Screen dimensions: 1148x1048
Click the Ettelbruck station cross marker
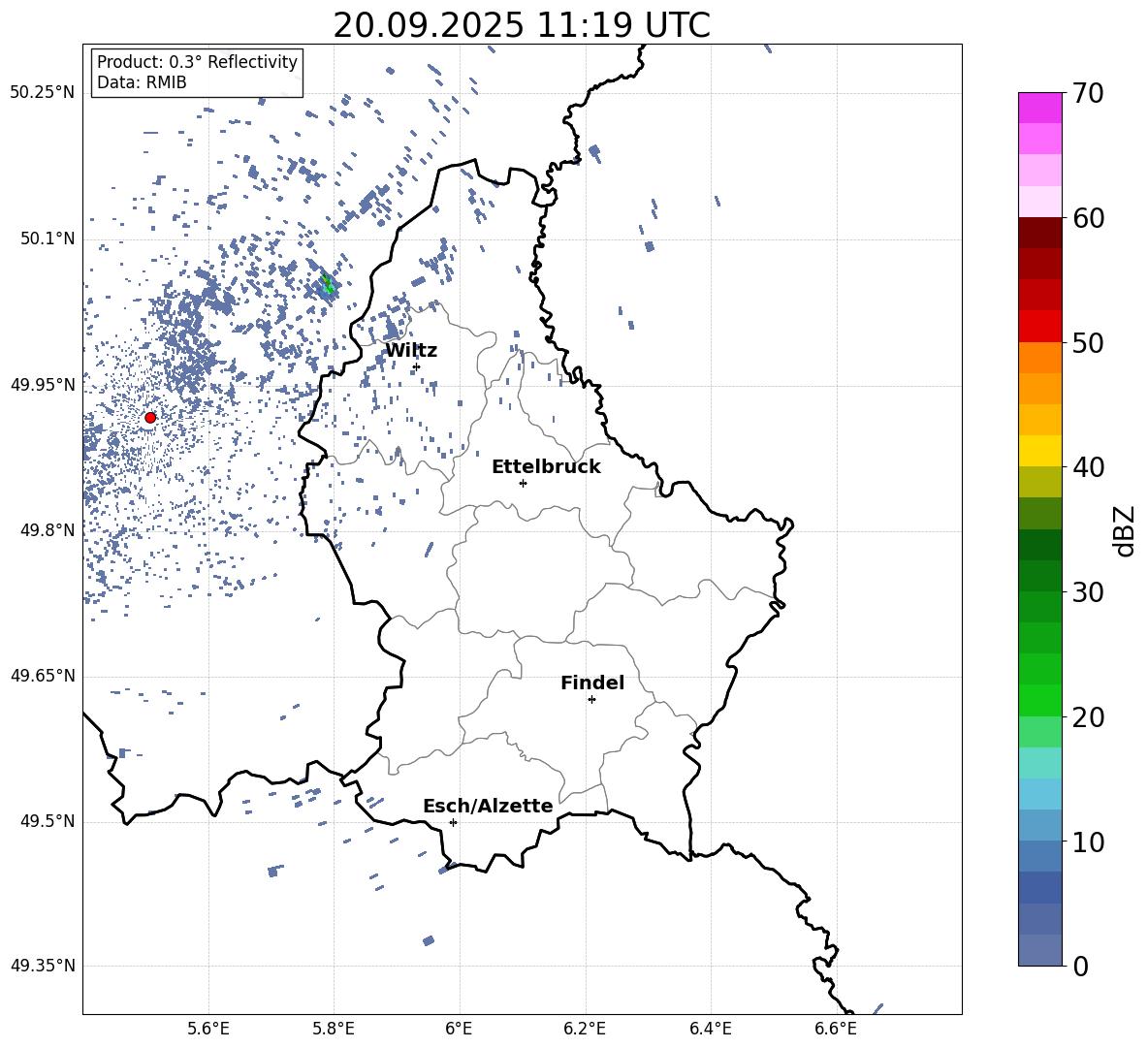(523, 483)
